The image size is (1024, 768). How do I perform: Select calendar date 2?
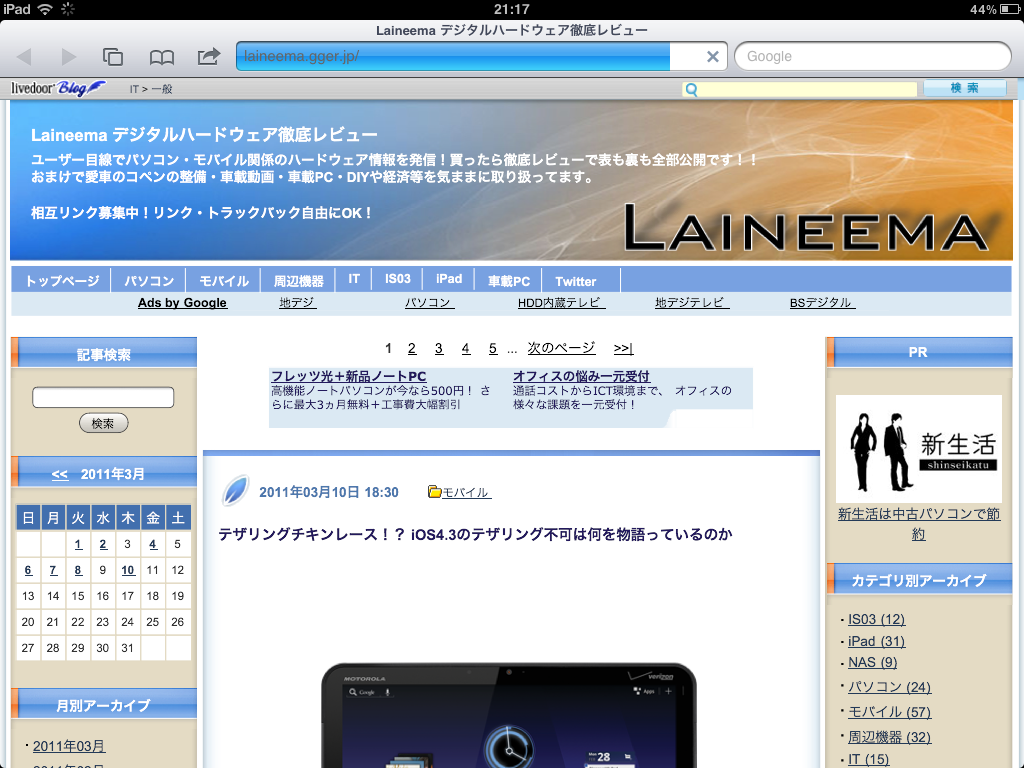click(x=103, y=544)
